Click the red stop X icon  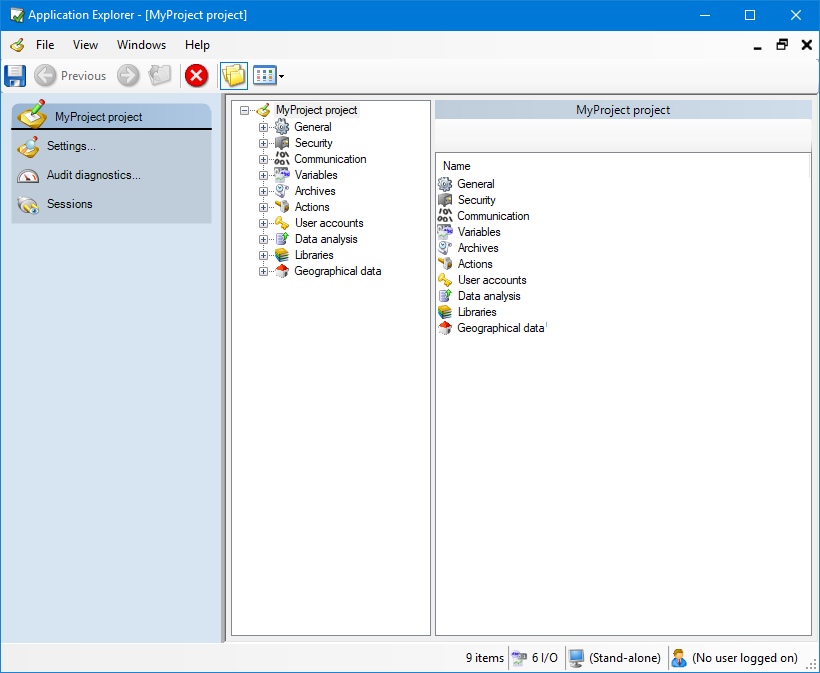pos(197,76)
